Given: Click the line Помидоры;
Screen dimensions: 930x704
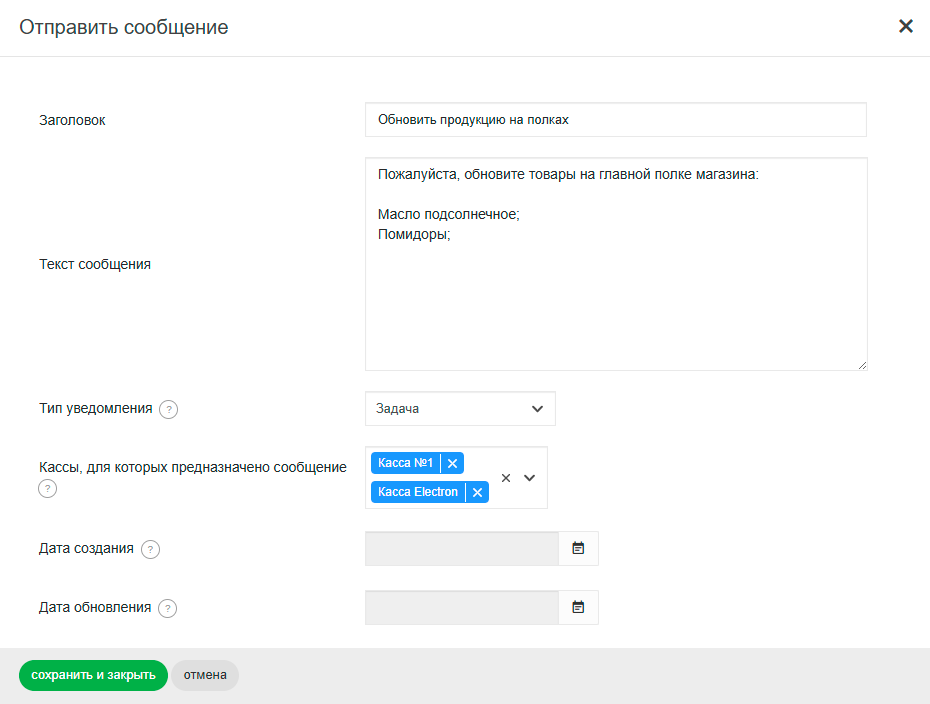Looking at the screenshot, I should click(414, 235).
